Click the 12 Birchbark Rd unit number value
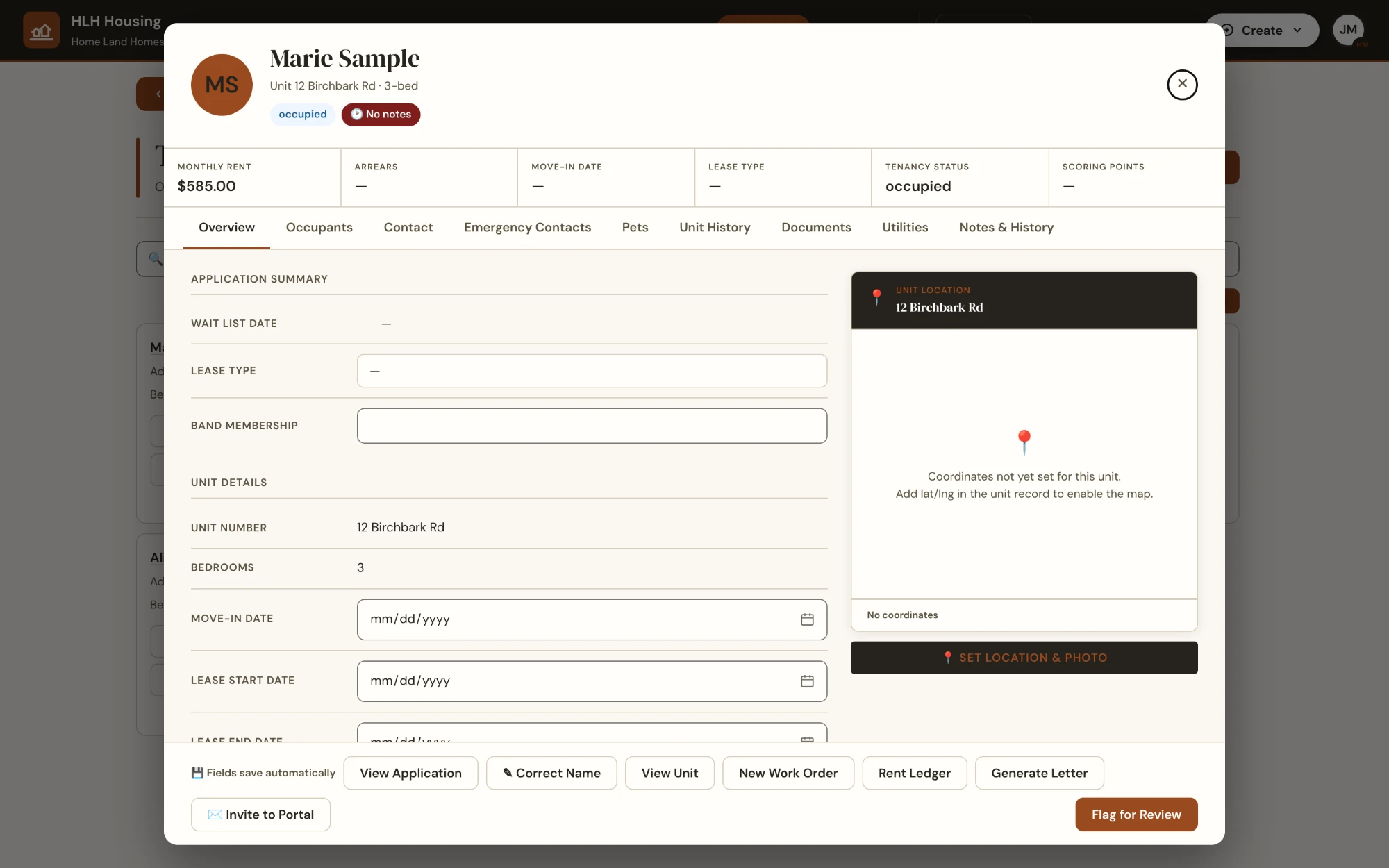 pos(401,527)
